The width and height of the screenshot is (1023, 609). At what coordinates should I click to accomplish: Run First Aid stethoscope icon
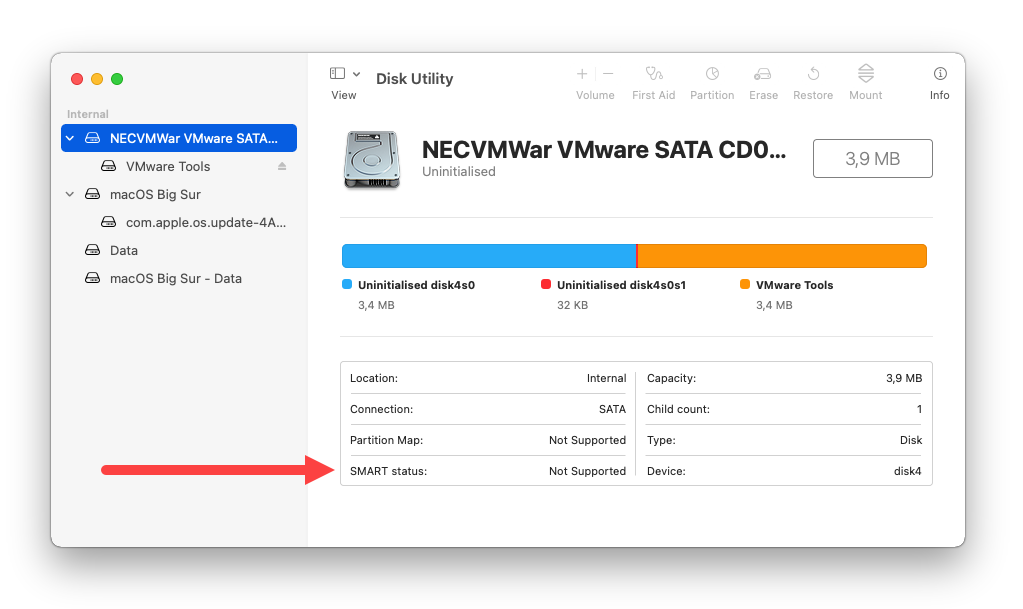[654, 73]
